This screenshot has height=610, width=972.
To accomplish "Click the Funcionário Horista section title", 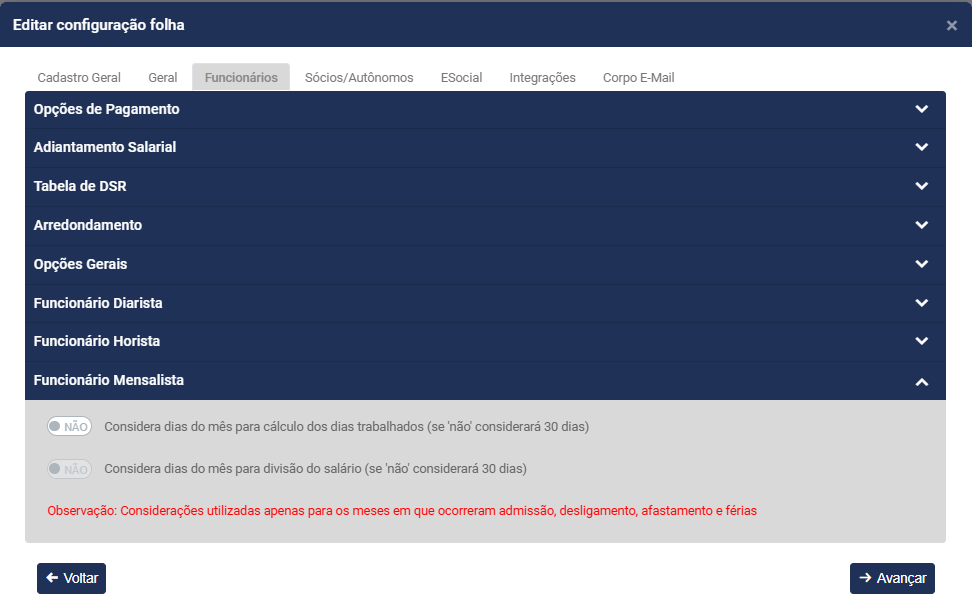I will [x=97, y=341].
